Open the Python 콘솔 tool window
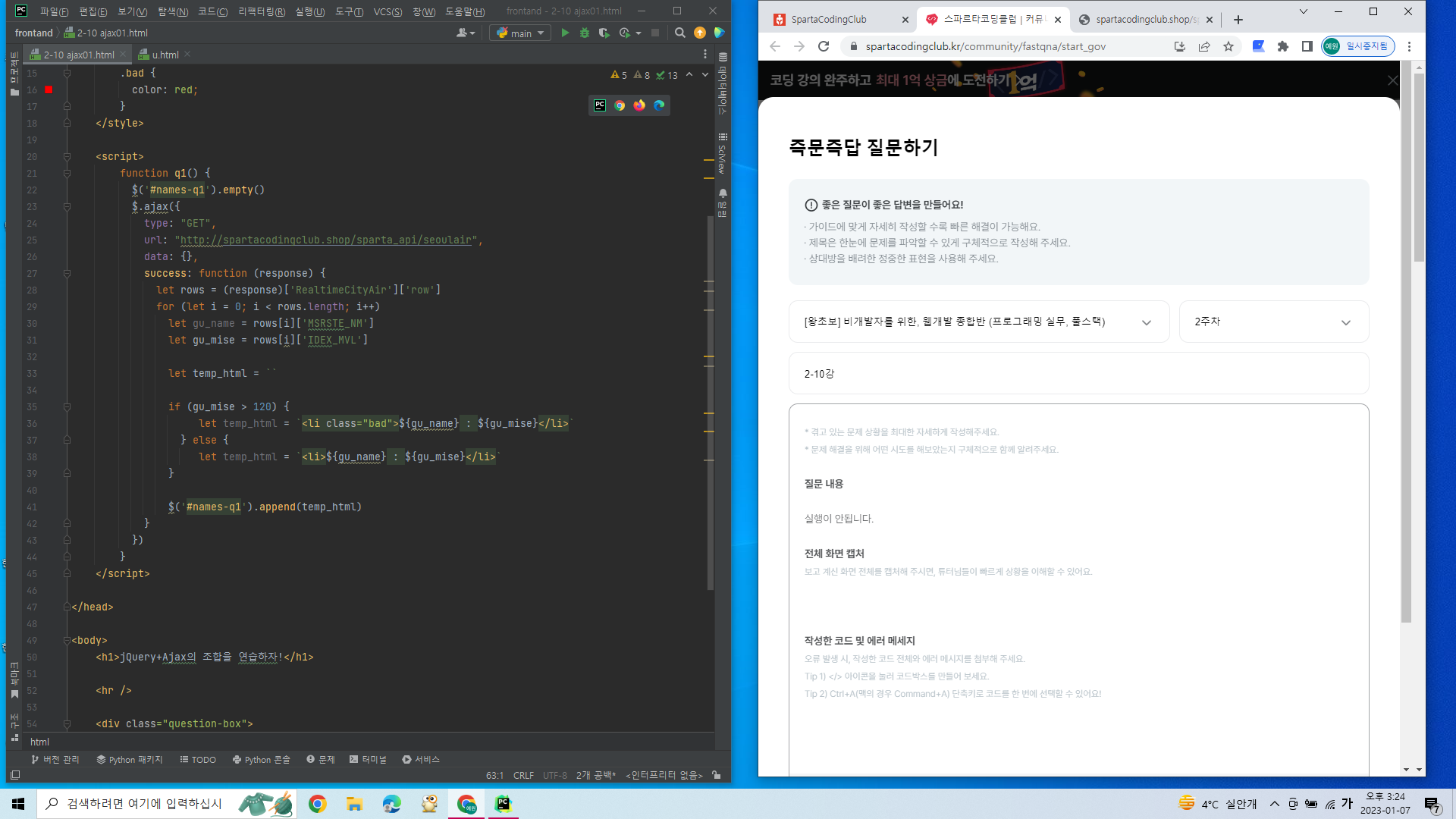This screenshot has width=1456, height=819. pos(262,759)
